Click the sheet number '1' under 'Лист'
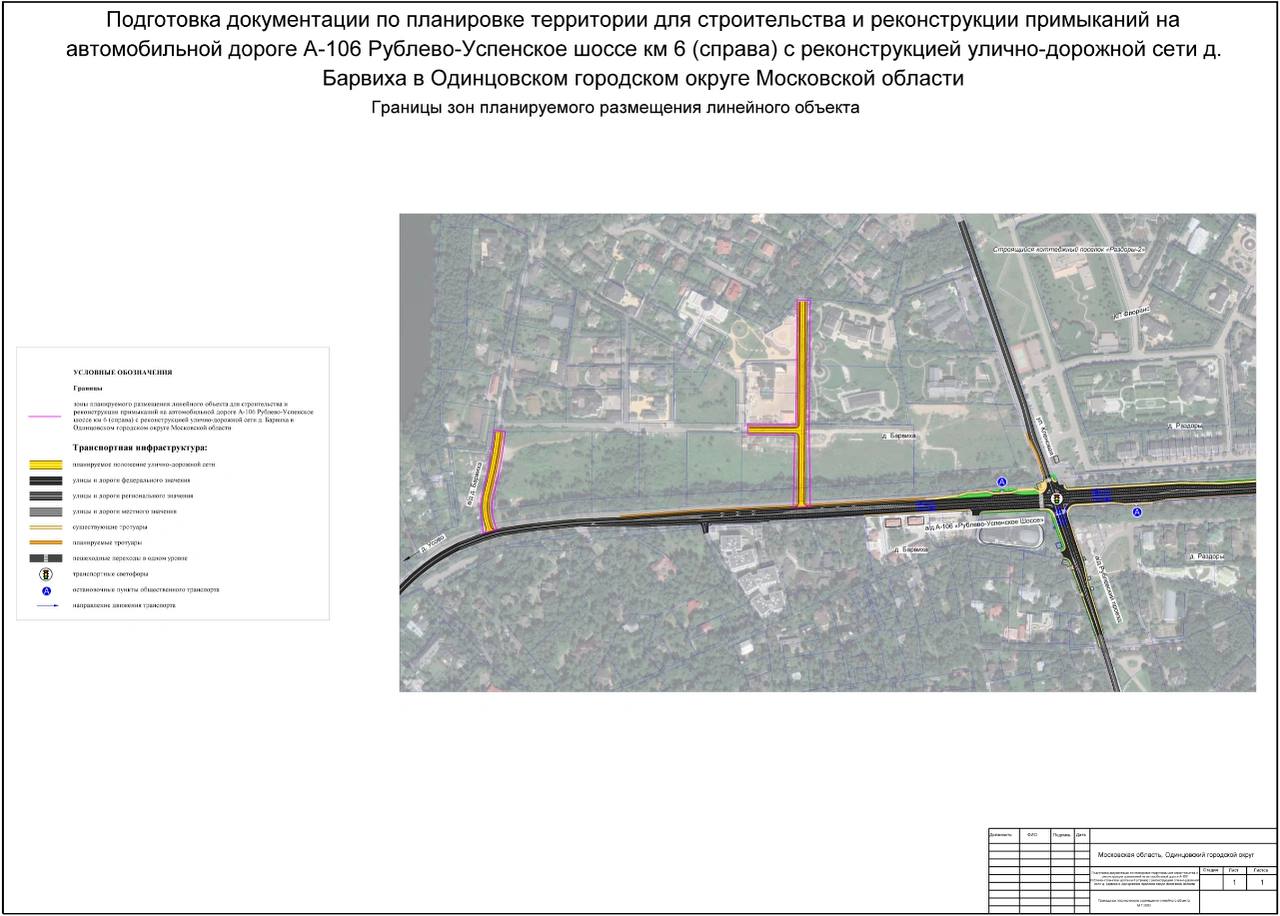The height and width of the screenshot is (916, 1280). click(x=1234, y=883)
